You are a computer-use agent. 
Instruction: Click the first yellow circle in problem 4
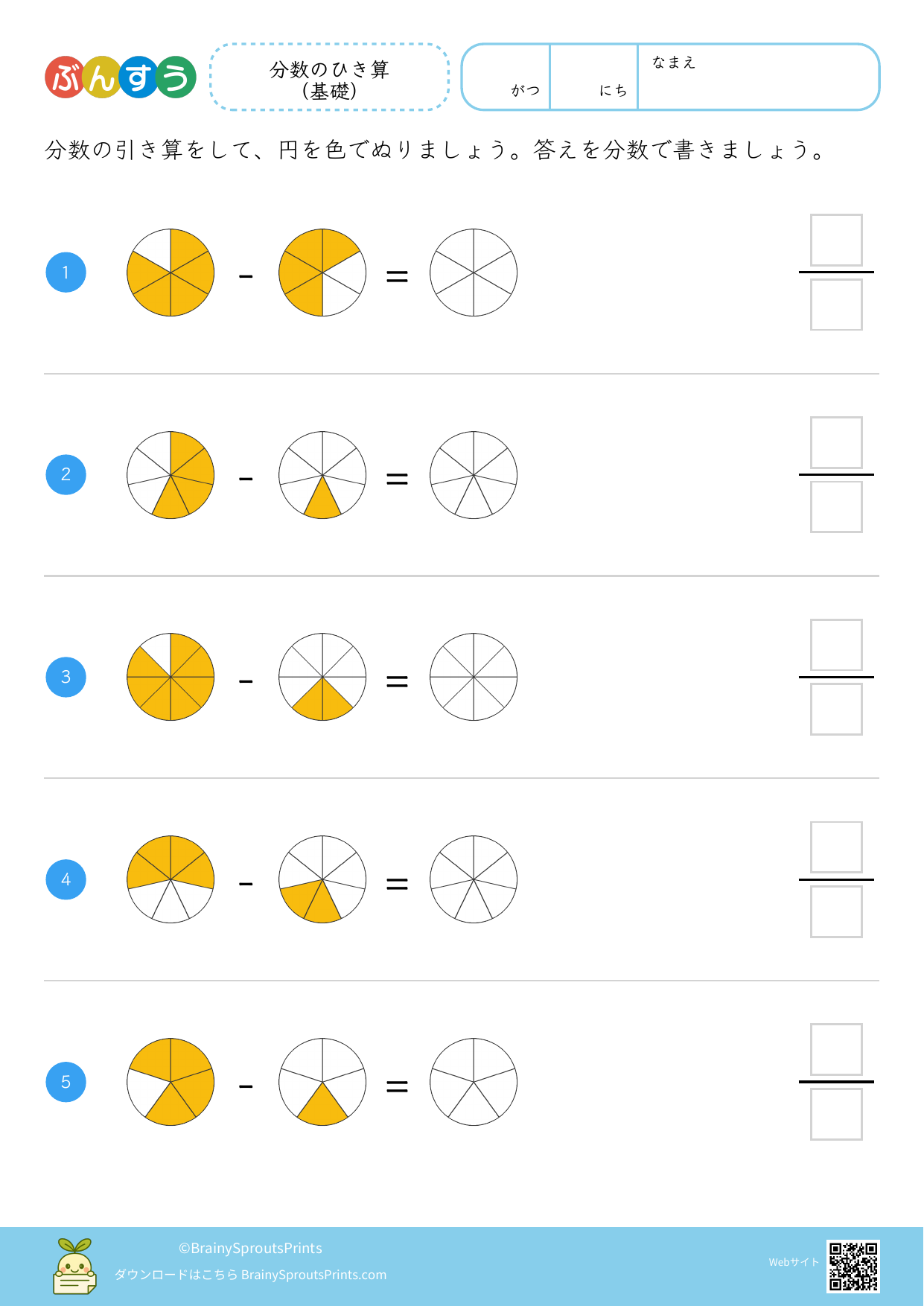point(171,879)
